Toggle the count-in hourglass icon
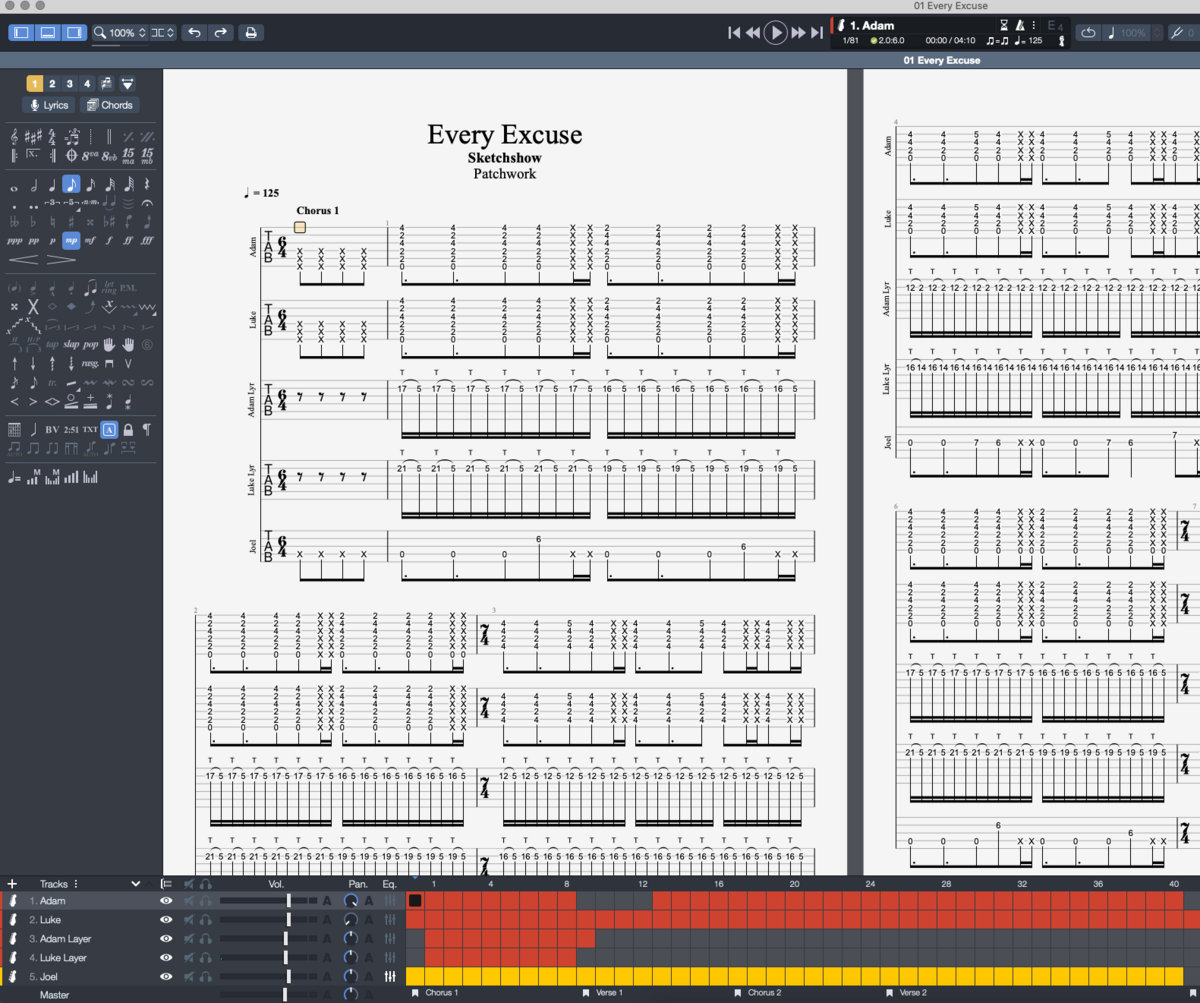This screenshot has width=1200, height=1003. pos(1004,25)
